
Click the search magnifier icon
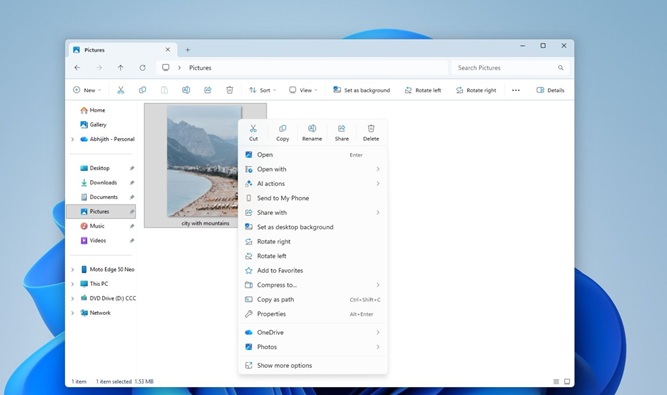click(x=561, y=68)
